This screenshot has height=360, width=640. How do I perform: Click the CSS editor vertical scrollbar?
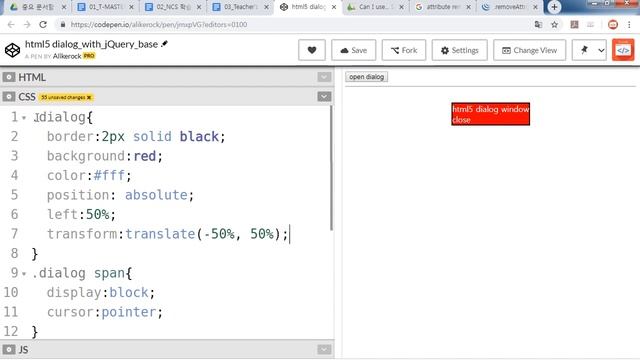pyautogui.click(x=331, y=168)
